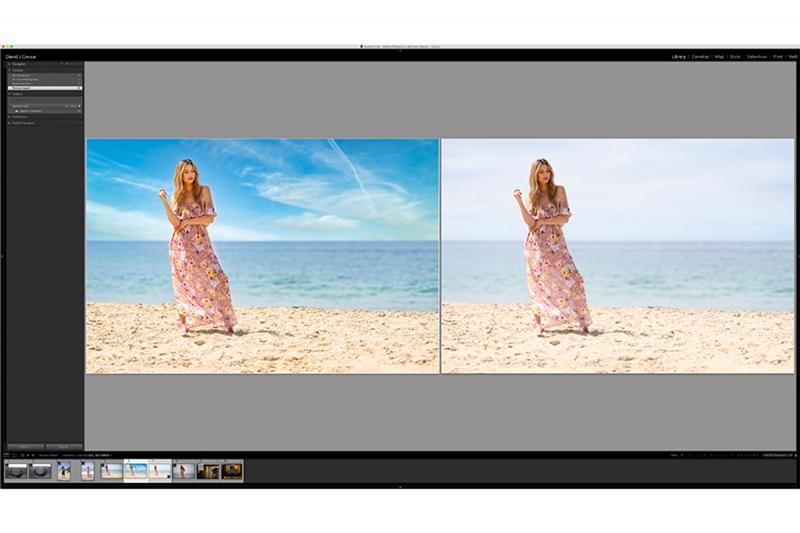Click the Export button

point(64,446)
